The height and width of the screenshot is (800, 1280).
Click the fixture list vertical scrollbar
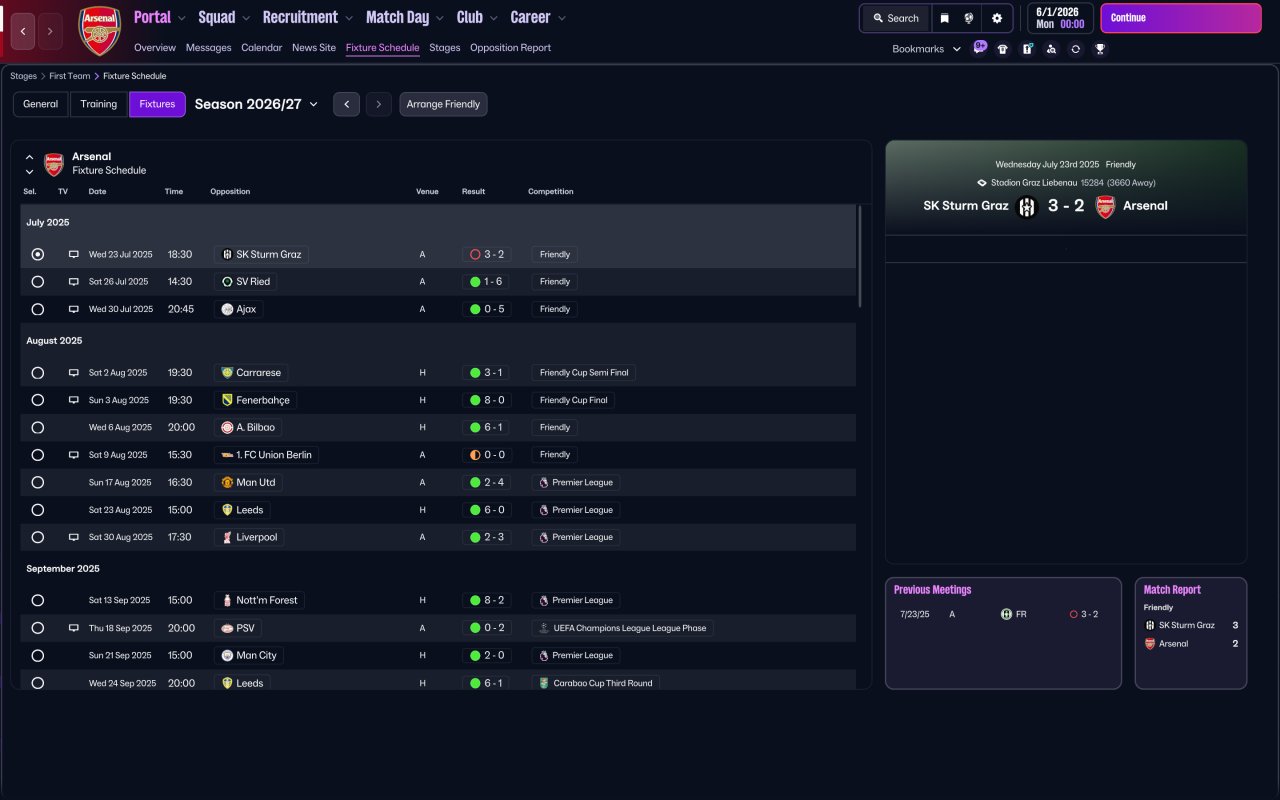[x=860, y=256]
